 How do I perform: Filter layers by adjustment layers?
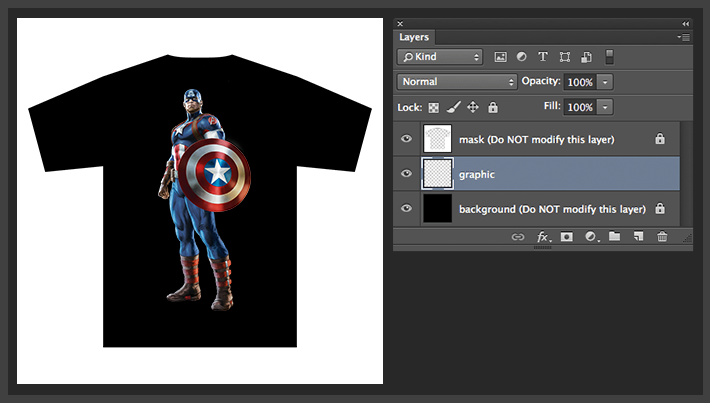tap(522, 57)
